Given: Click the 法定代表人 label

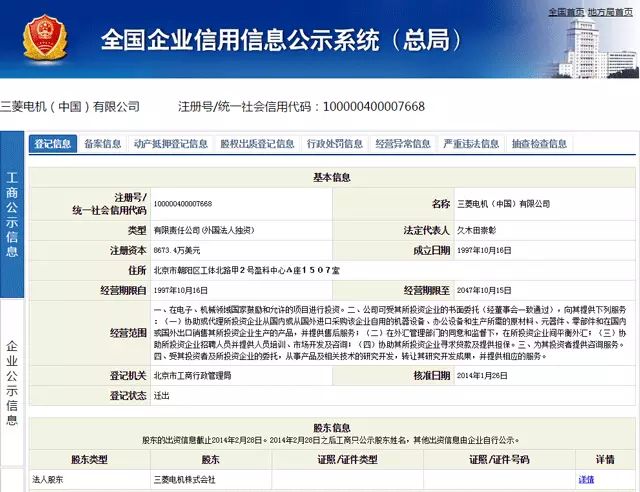Looking at the screenshot, I should point(427,230).
